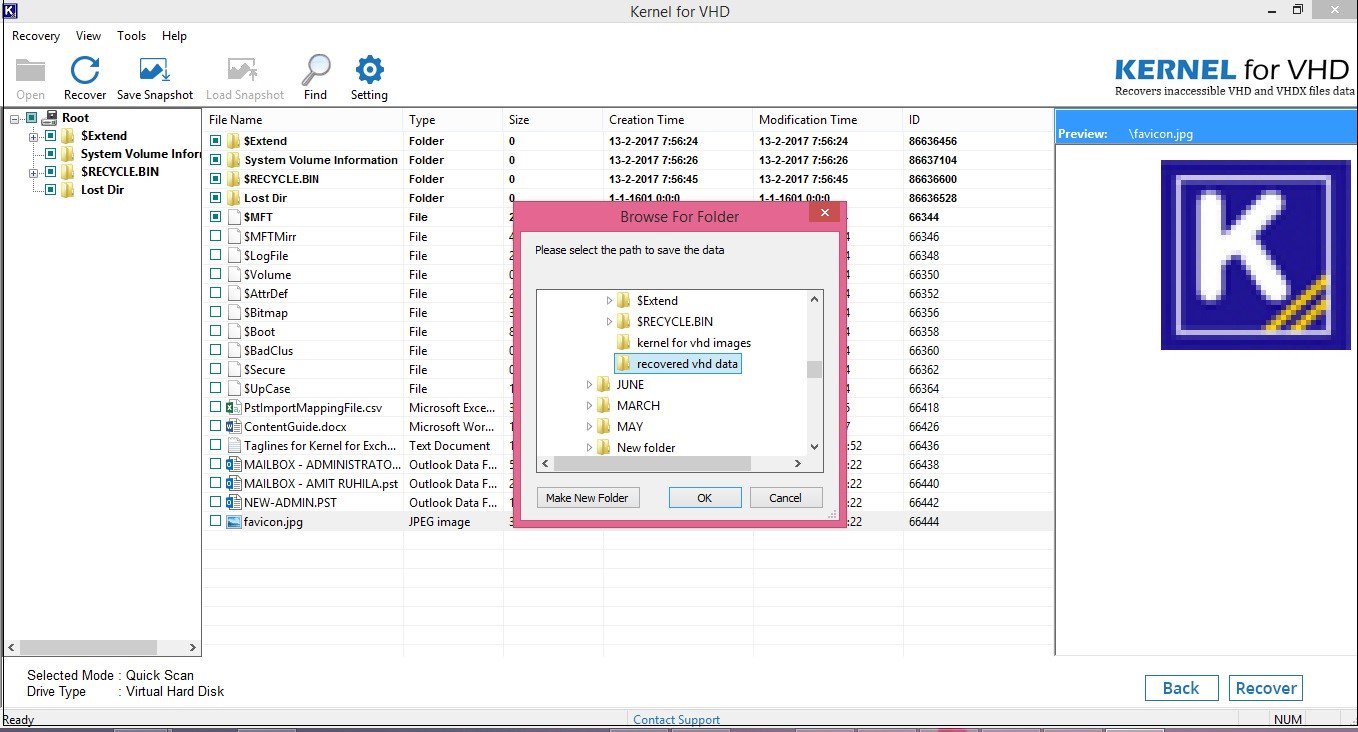This screenshot has width=1358, height=732.
Task: Toggle $RECYCLE.BIN checkbox in left tree
Action: tap(50, 172)
